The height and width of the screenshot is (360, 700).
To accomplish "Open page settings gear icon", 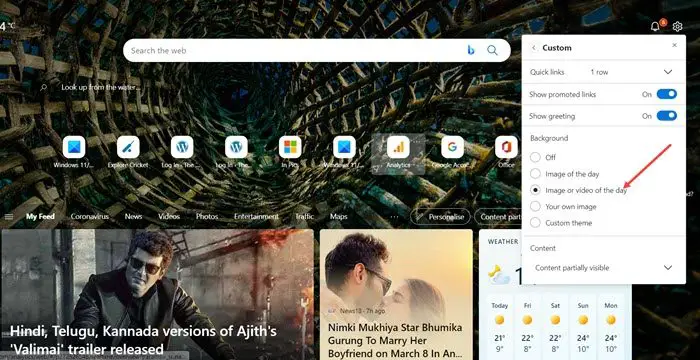I will coord(677,27).
